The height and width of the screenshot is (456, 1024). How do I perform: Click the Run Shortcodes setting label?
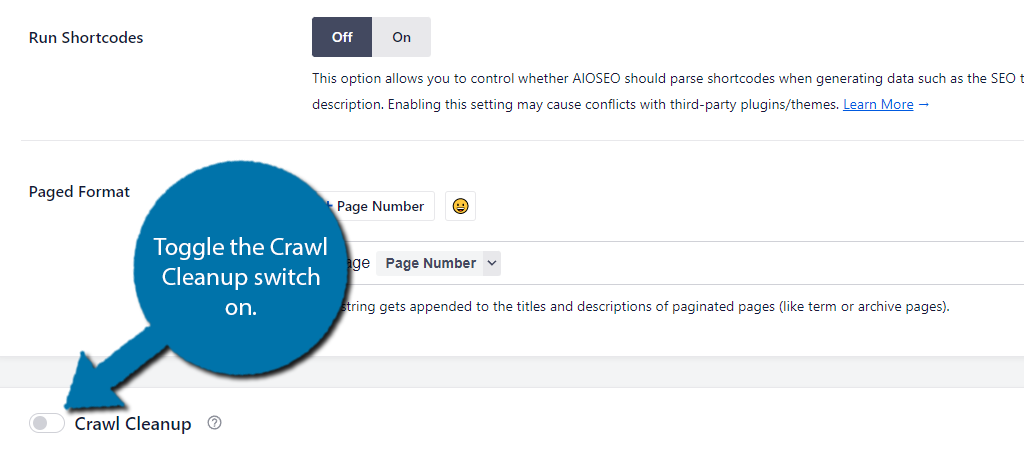(x=86, y=38)
